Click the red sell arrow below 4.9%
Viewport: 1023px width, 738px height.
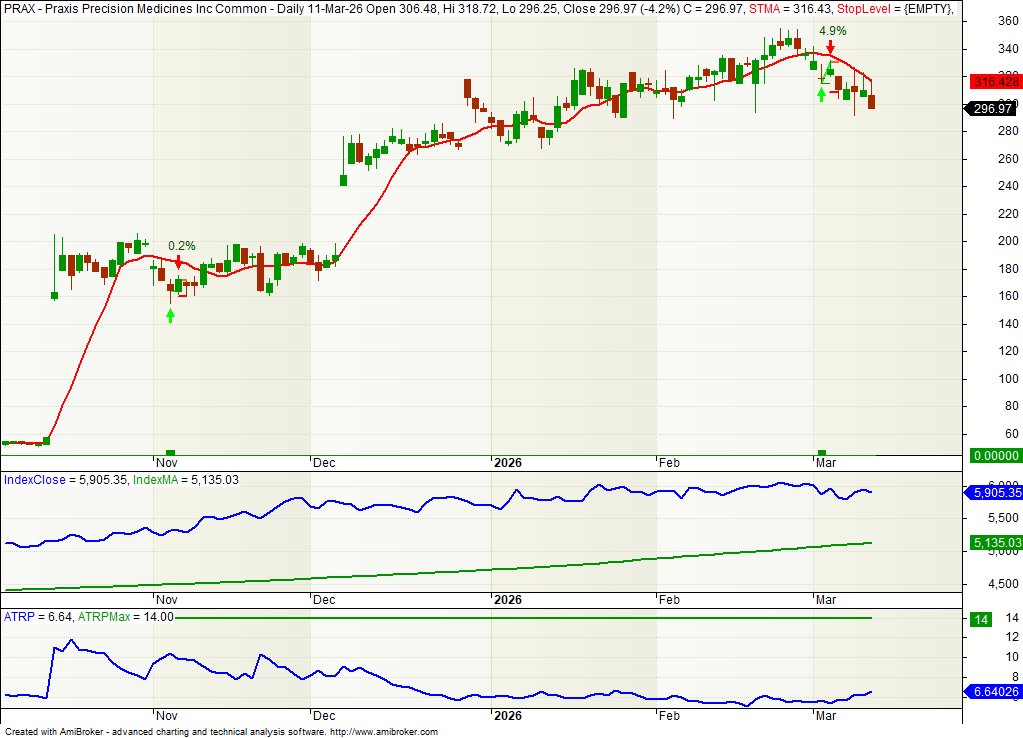[830, 47]
